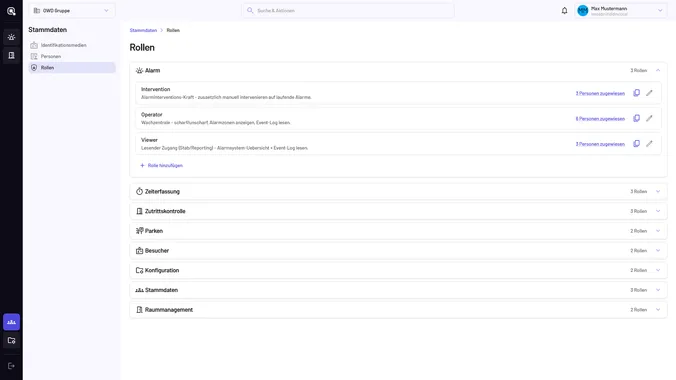Click the Raummanagement section title
The height and width of the screenshot is (380, 676).
169,310
